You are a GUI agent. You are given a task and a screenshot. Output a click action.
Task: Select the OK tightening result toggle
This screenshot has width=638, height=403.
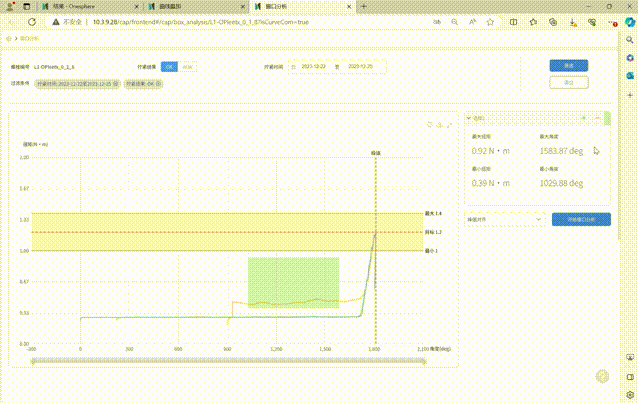click(x=169, y=67)
